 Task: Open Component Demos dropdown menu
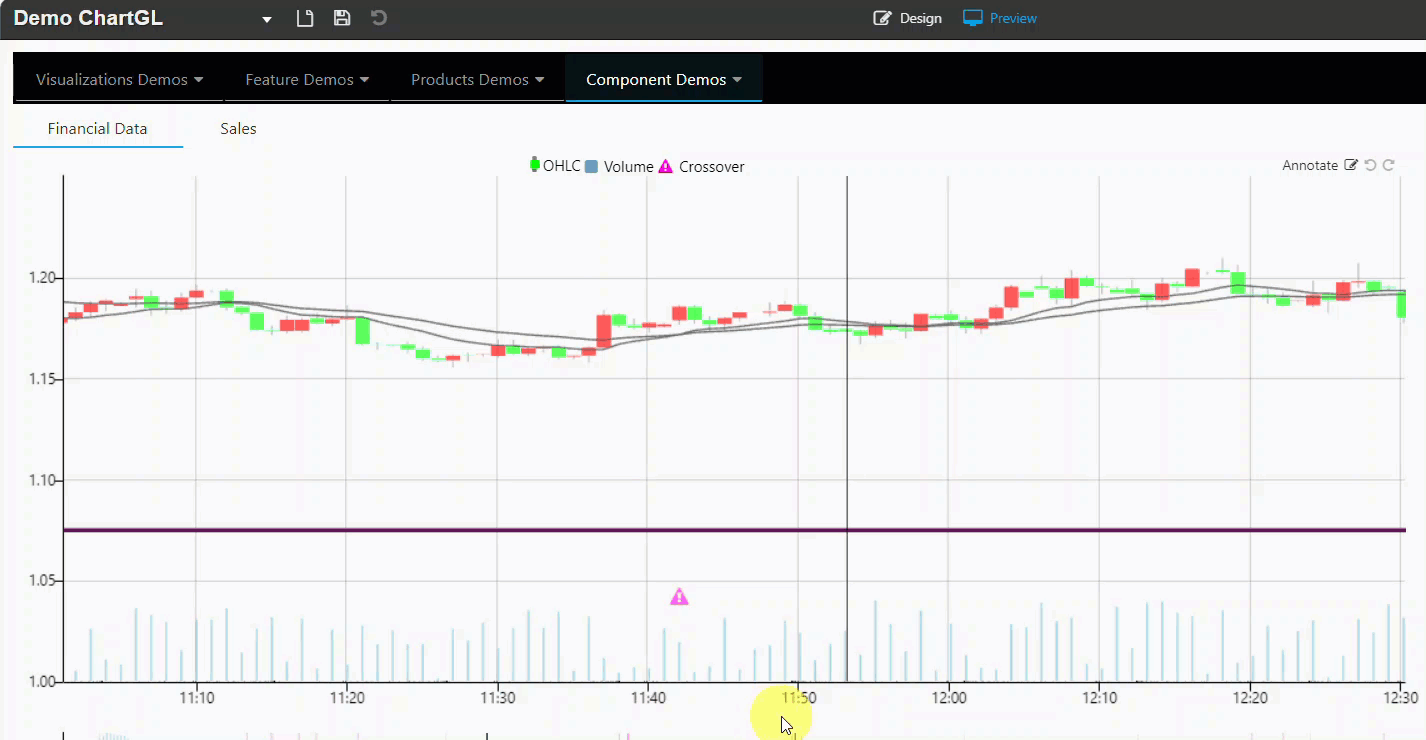(x=664, y=80)
